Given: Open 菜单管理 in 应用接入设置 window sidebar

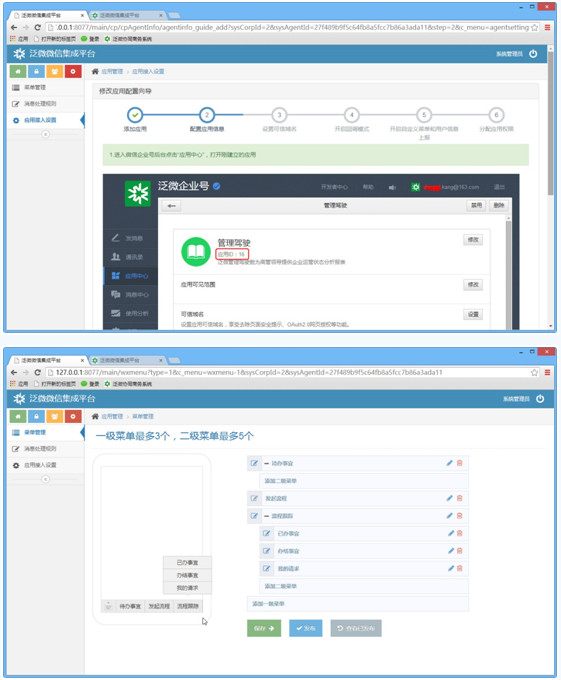Looking at the screenshot, I should click(x=46, y=88).
